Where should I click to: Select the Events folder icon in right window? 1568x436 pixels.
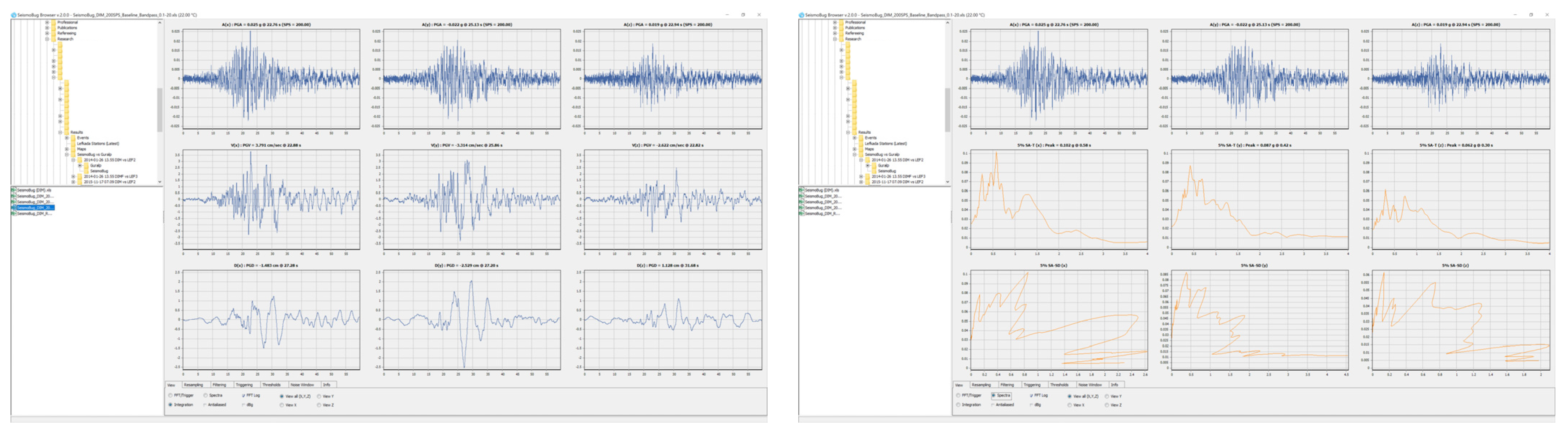tap(861, 138)
